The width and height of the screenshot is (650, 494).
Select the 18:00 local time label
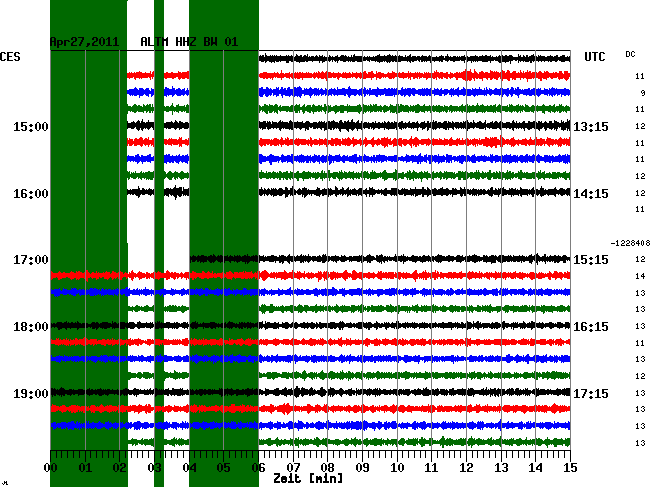(x=31, y=327)
